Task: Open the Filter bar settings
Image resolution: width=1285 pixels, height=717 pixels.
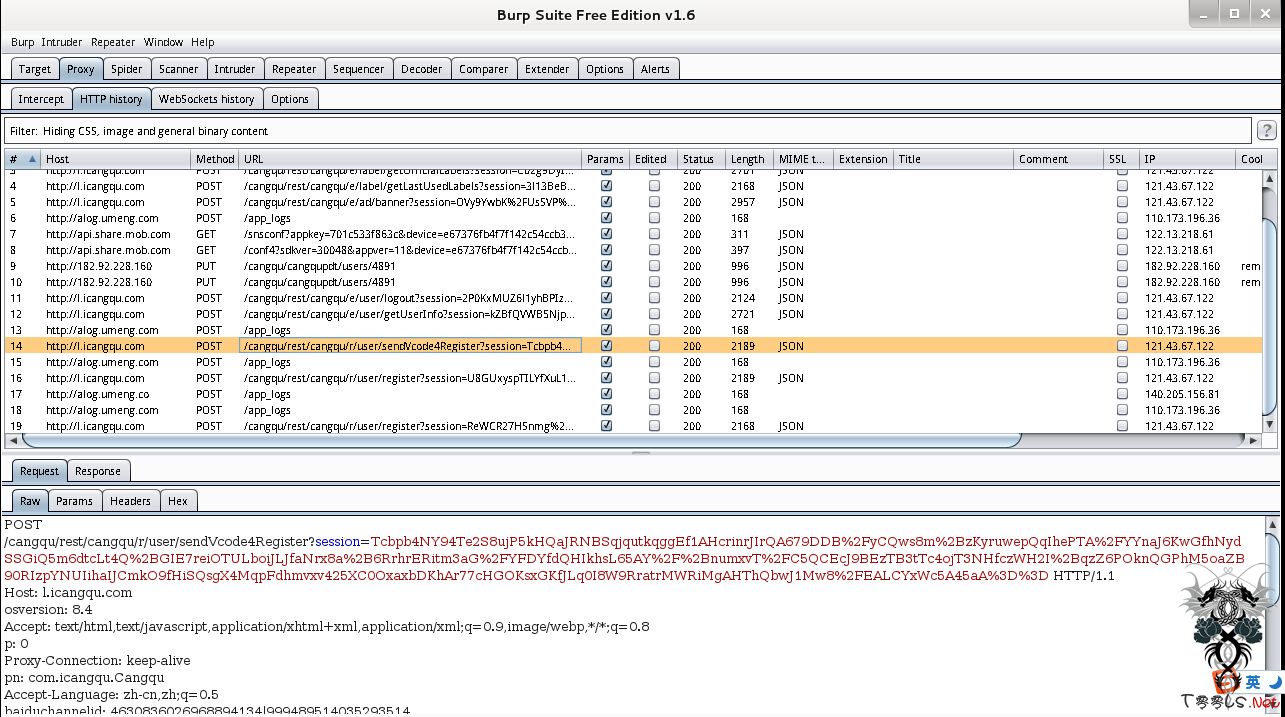Action: pyautogui.click(x=627, y=131)
